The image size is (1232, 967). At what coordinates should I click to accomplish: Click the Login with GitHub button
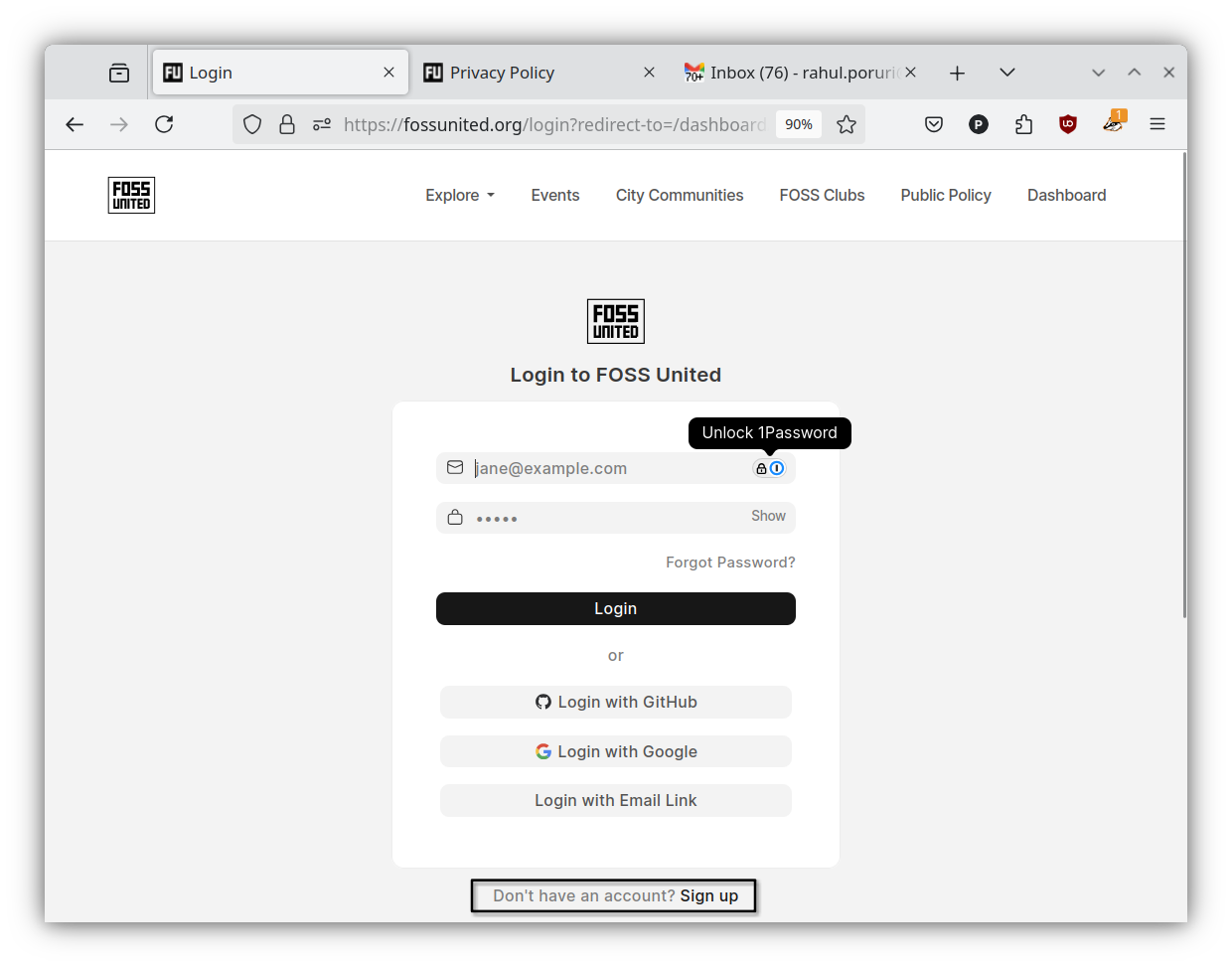(x=615, y=702)
